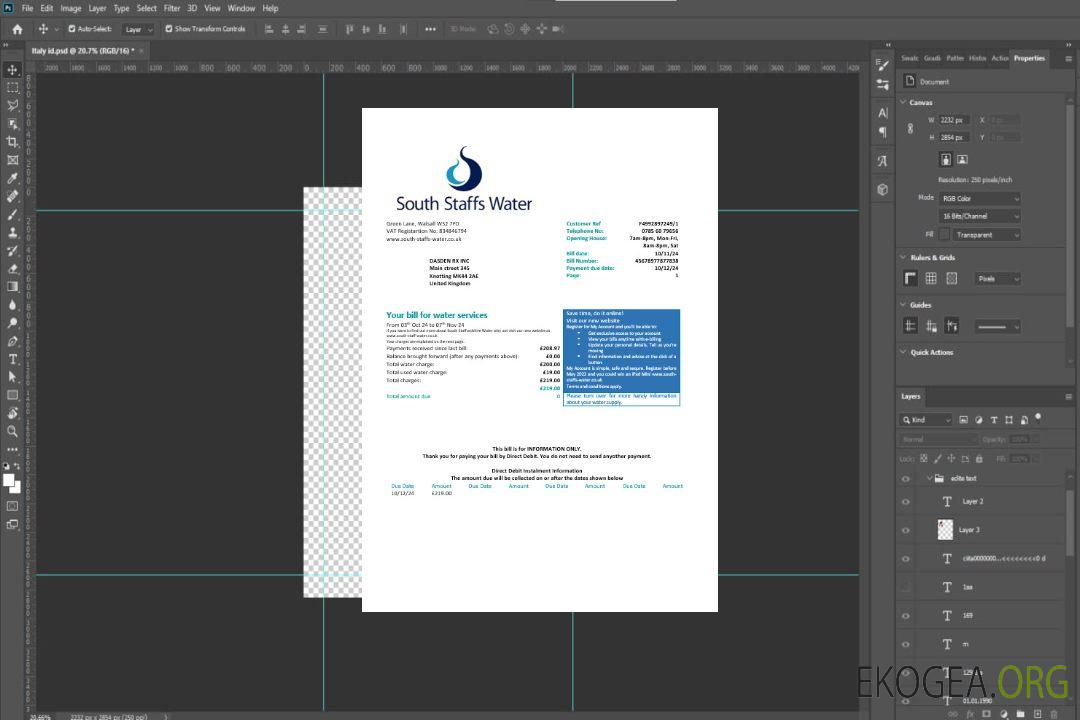This screenshot has width=1080, height=720.
Task: Open the layer Kind filter dropdown
Action: 926,420
